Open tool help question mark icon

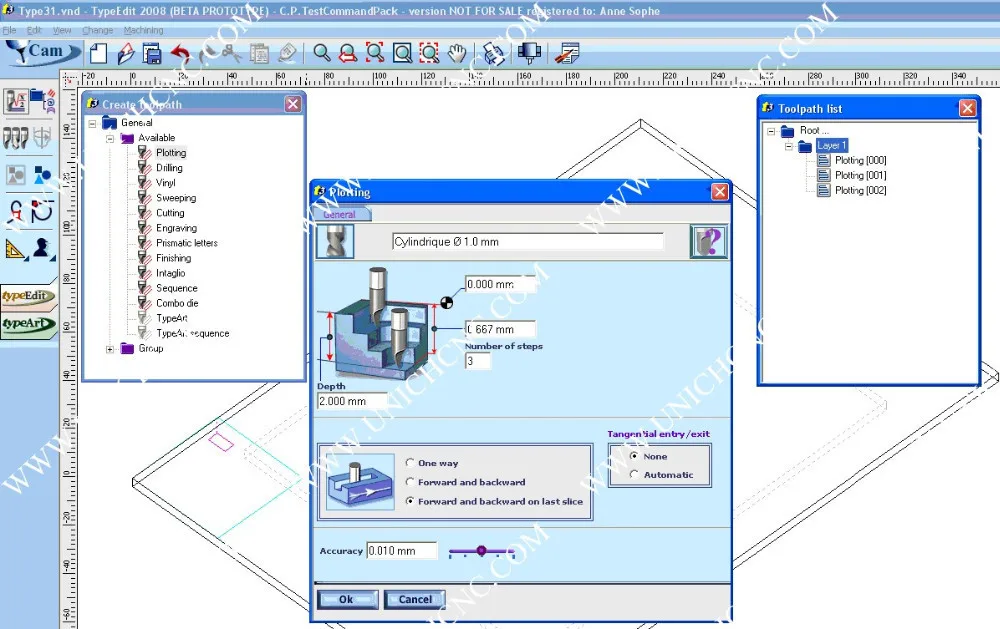click(709, 242)
